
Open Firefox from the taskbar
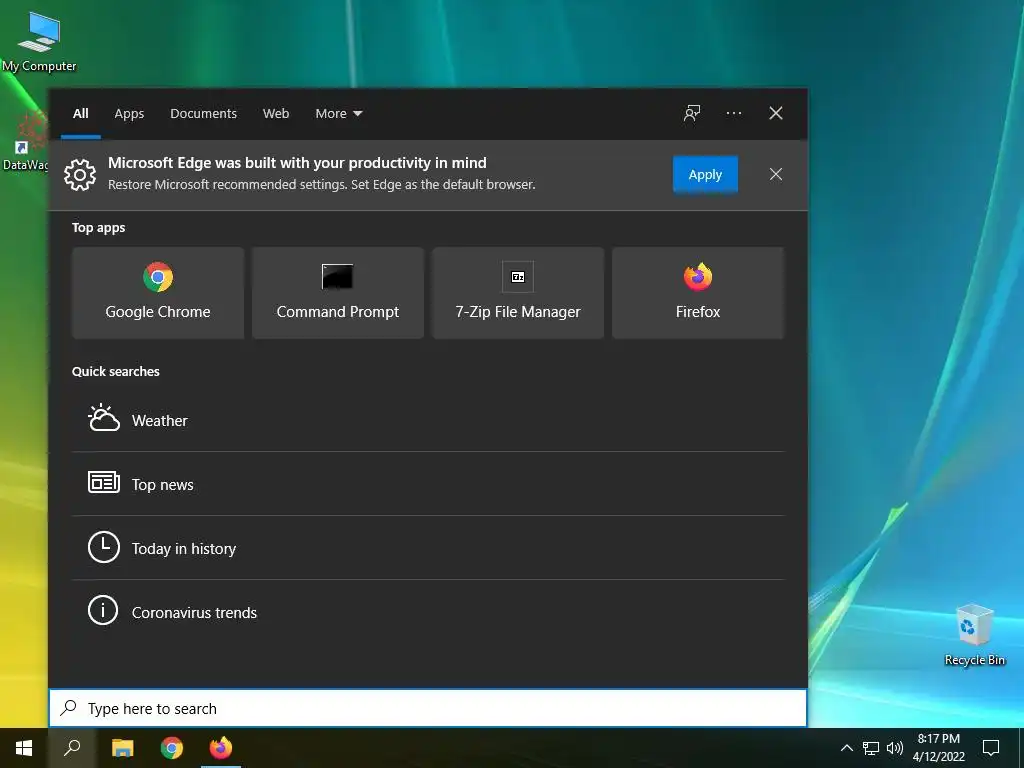(221, 748)
